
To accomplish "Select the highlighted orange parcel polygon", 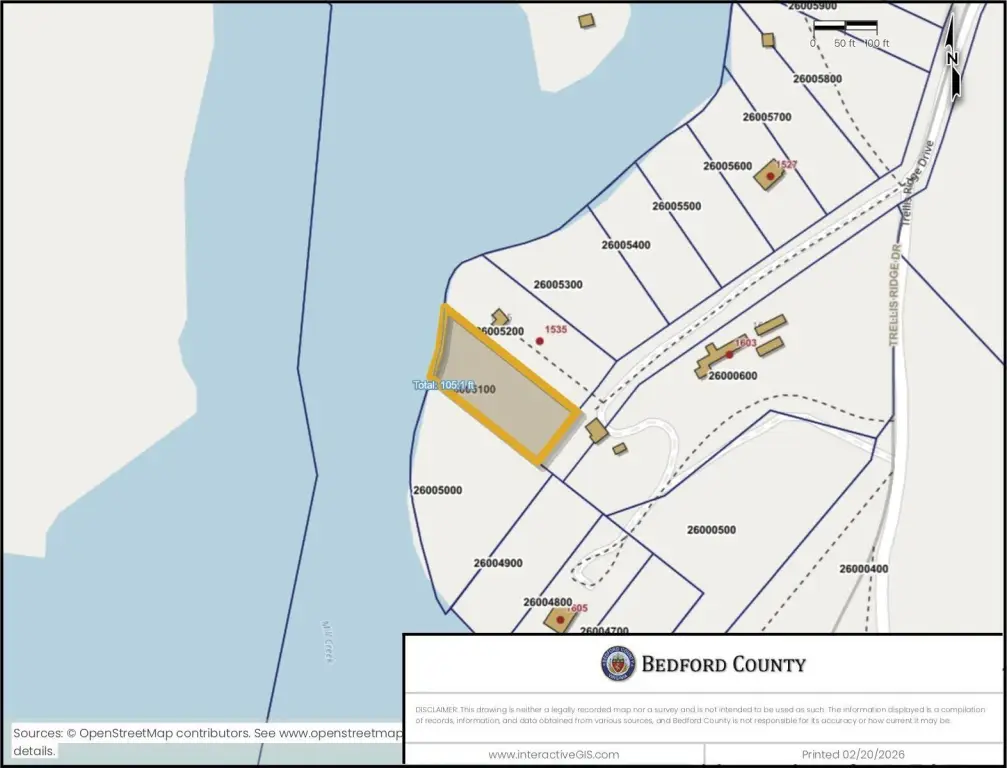I will click(504, 384).
